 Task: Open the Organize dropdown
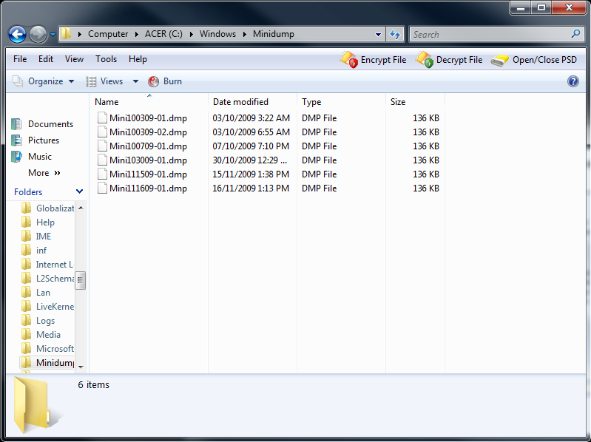pyautogui.click(x=44, y=81)
